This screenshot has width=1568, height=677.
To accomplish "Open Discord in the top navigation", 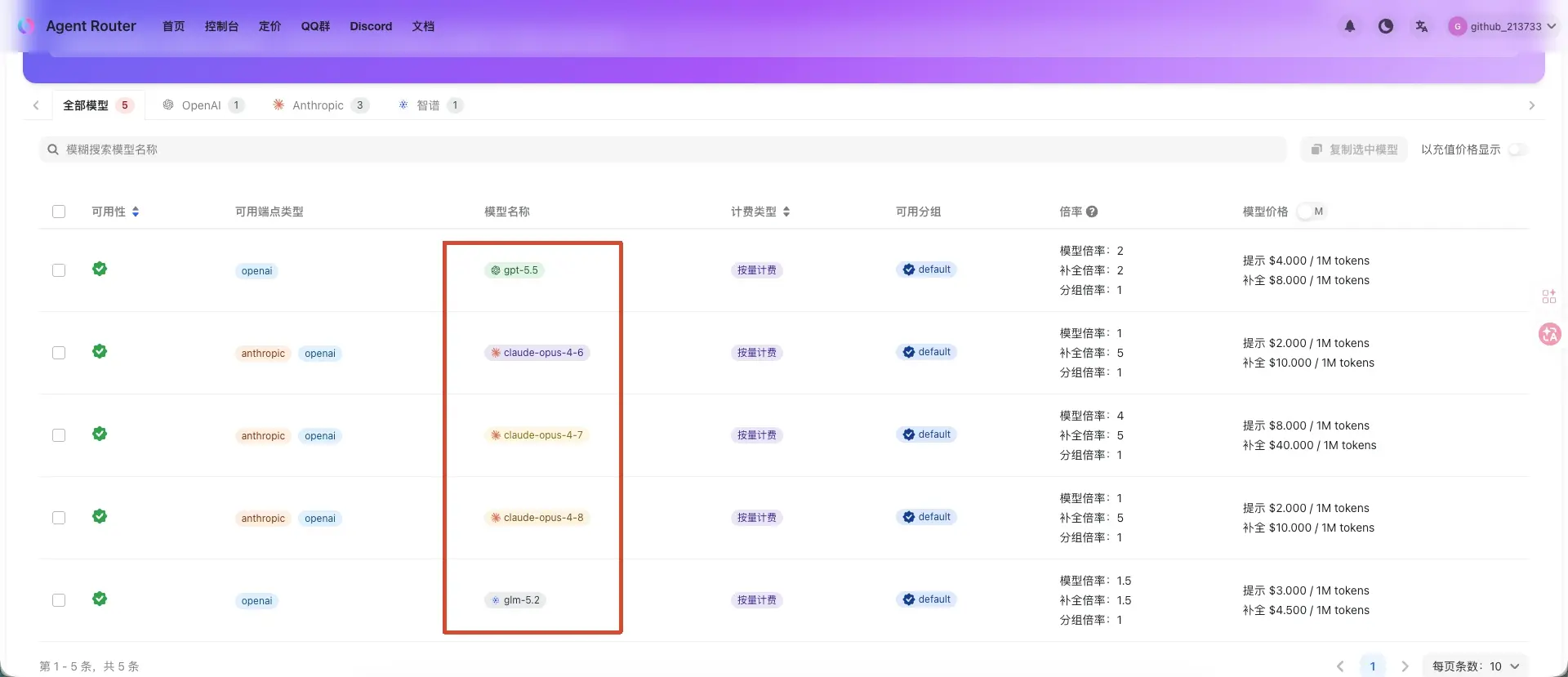I will click(371, 26).
